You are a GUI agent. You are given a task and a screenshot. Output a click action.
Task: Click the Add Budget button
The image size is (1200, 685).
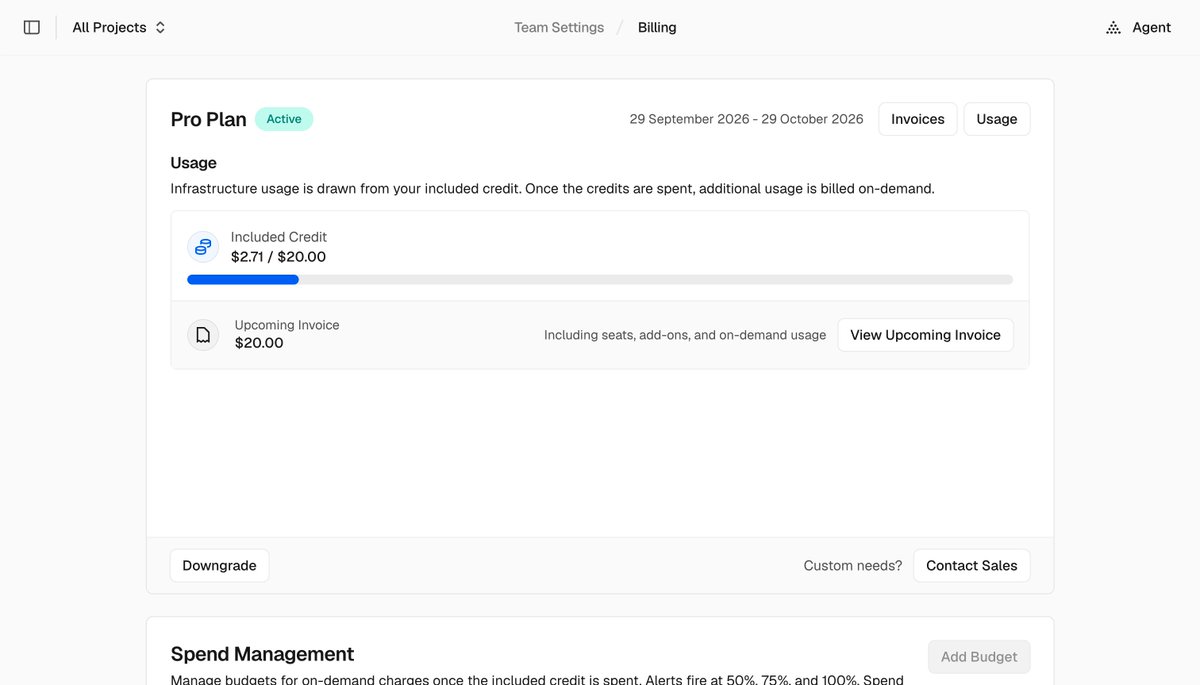(x=979, y=657)
